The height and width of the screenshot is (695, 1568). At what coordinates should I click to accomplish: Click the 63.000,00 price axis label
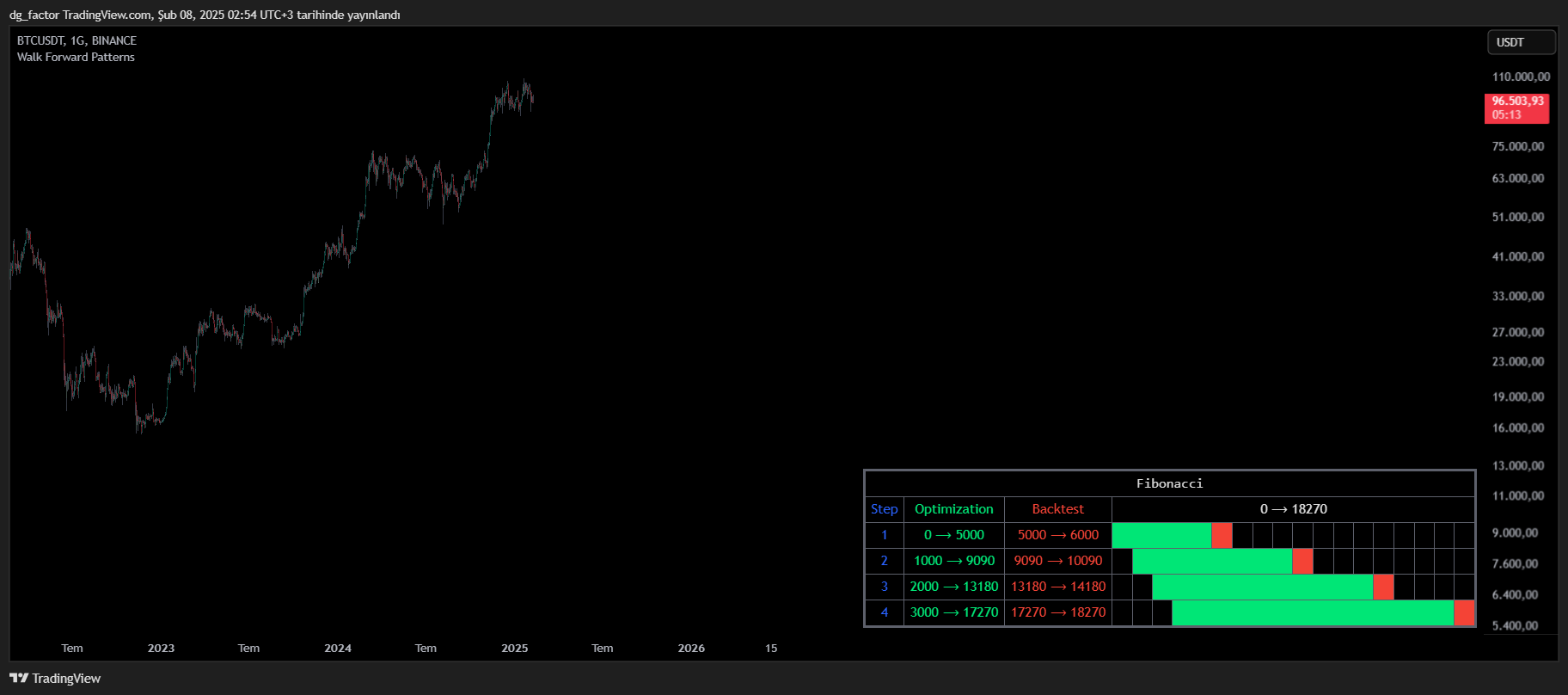pyautogui.click(x=1518, y=178)
